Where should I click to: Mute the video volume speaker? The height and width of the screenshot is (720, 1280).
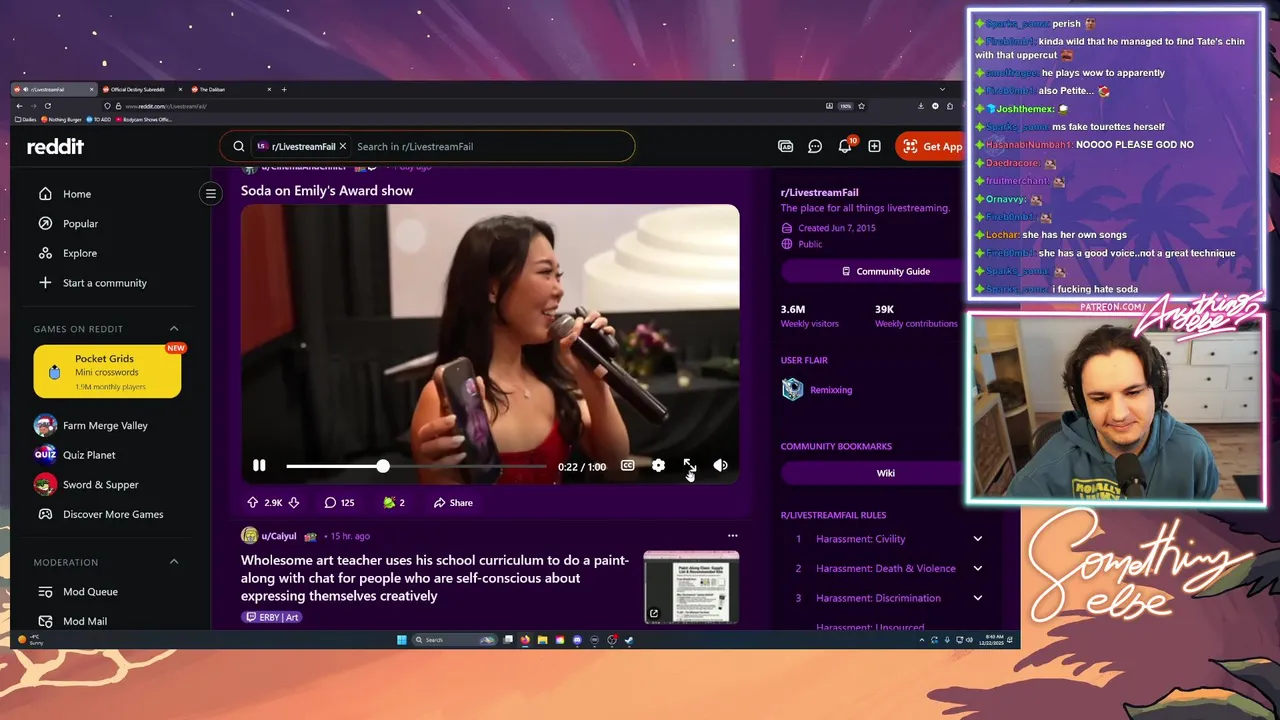pos(720,466)
